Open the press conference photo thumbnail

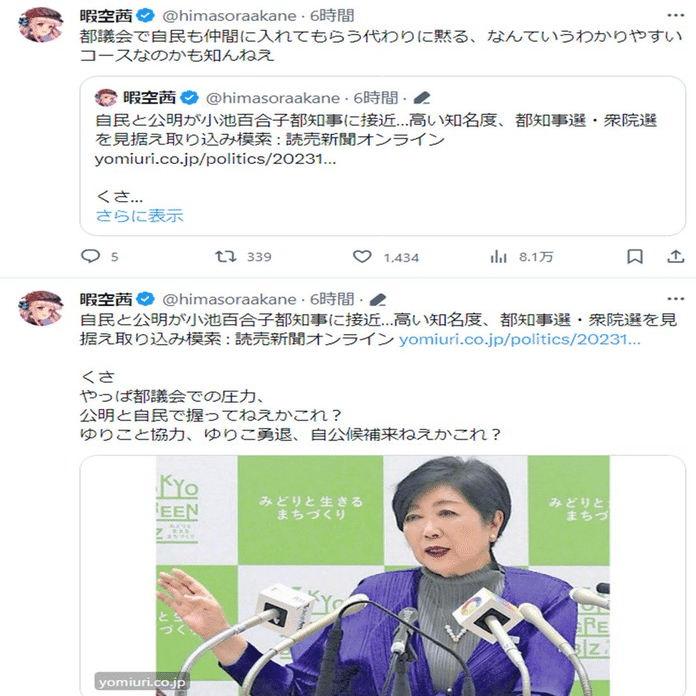tap(383, 575)
